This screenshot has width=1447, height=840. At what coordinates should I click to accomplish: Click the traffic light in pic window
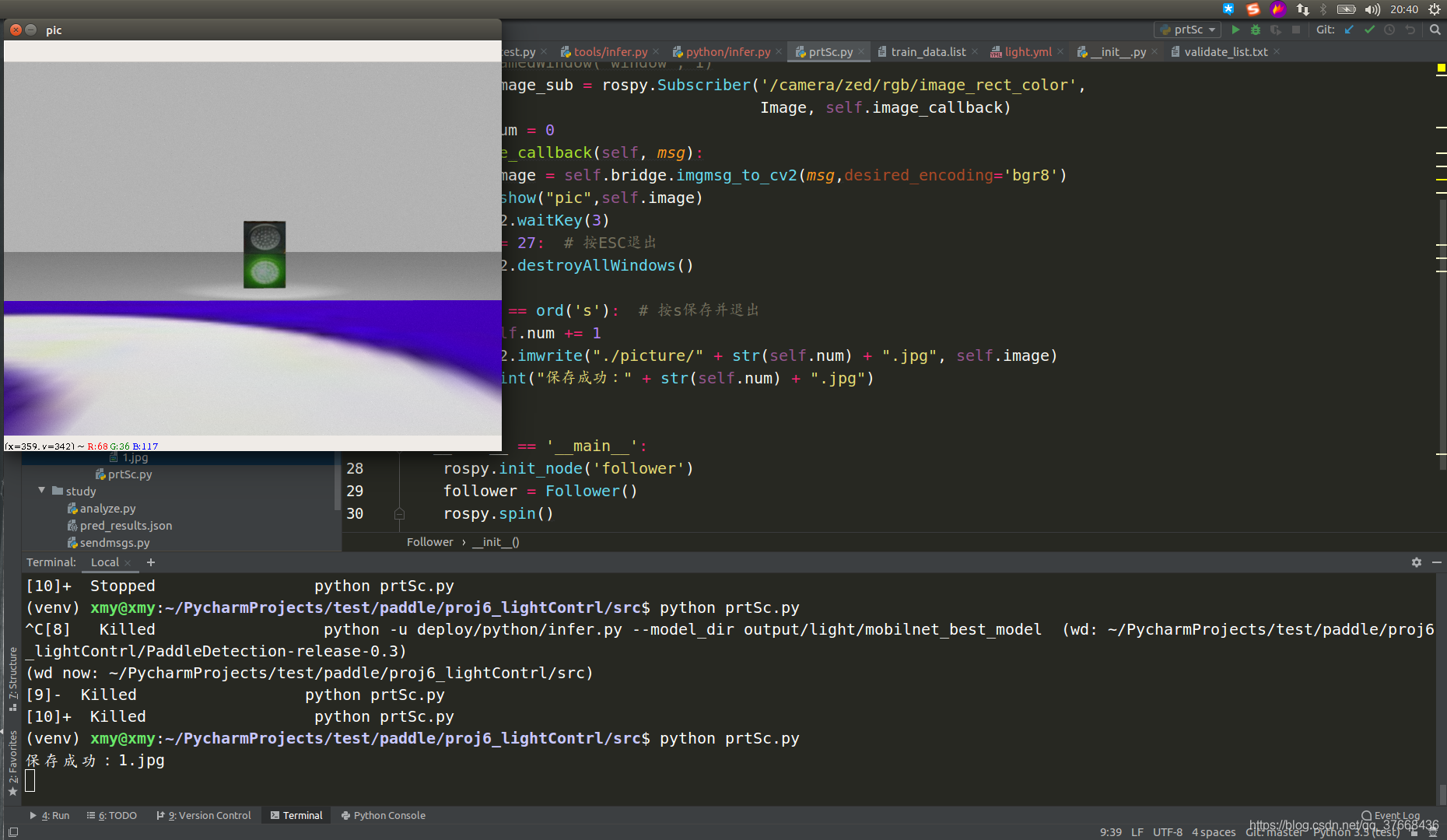[x=265, y=254]
